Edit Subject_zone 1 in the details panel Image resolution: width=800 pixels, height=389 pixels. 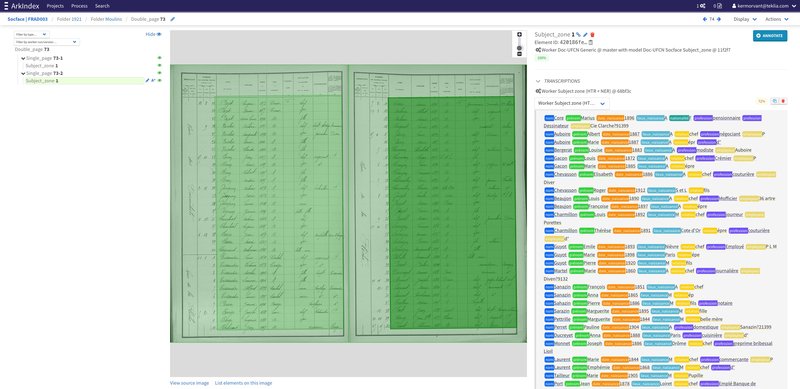[585, 35]
